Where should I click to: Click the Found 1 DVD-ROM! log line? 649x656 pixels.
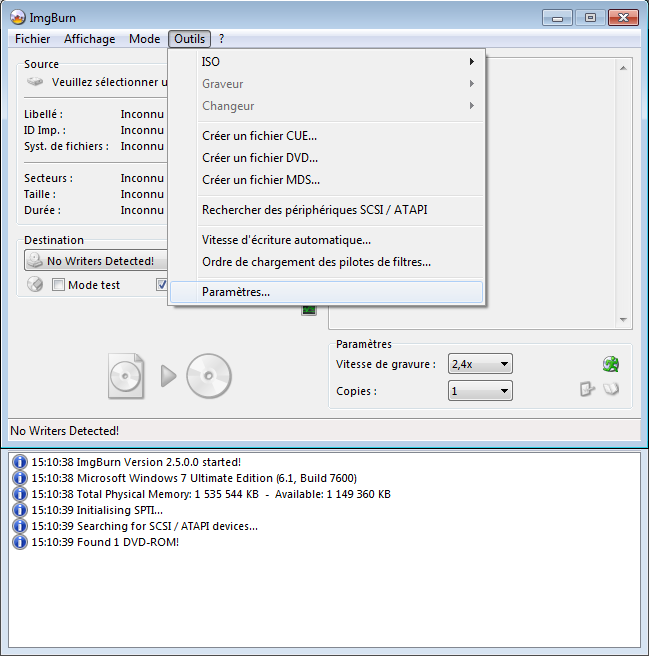tap(105, 542)
